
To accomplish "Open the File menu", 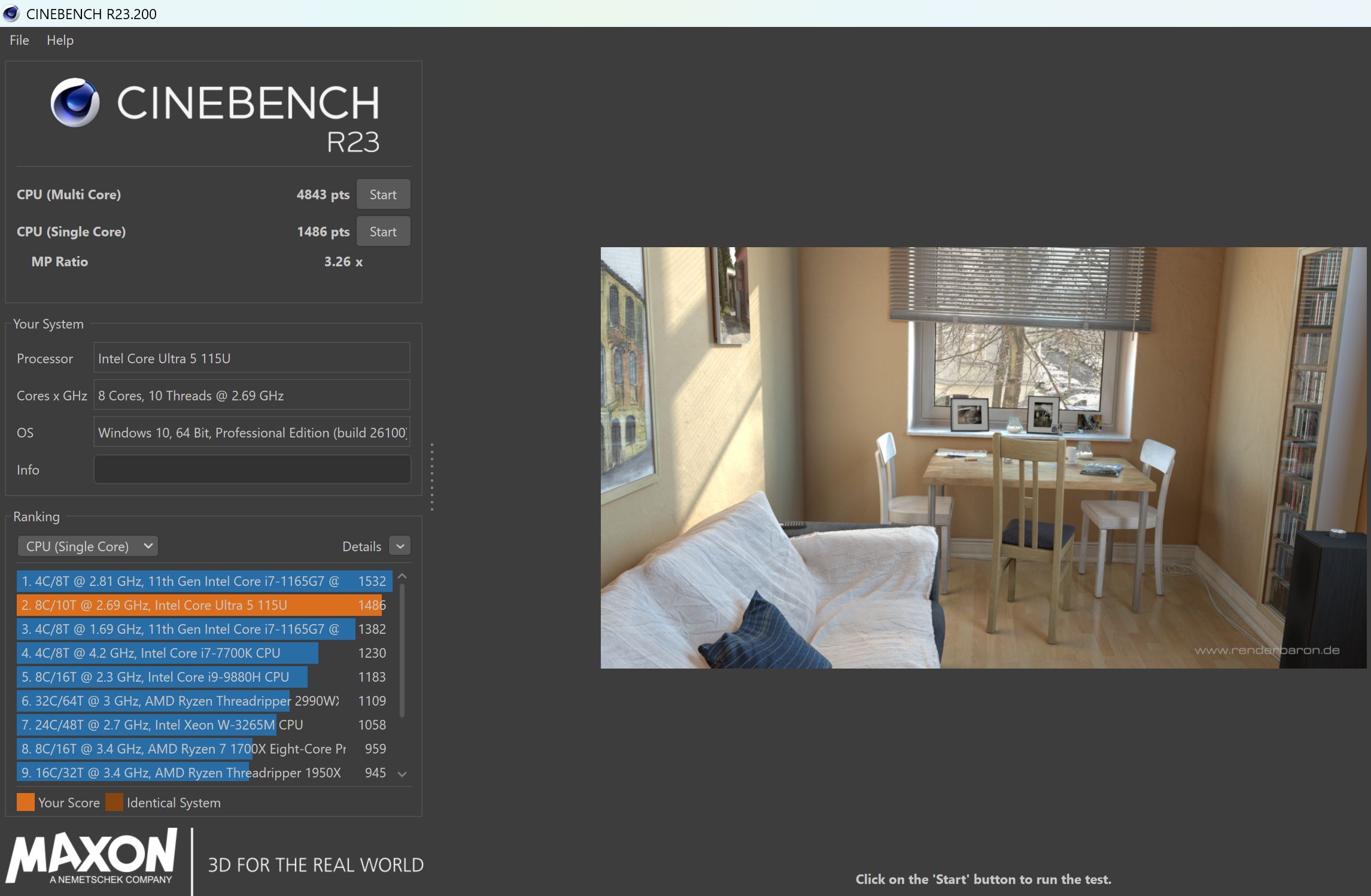I will (19, 40).
